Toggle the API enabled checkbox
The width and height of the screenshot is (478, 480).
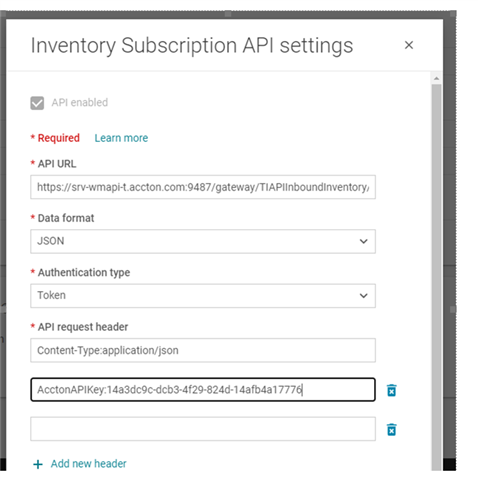coord(37,103)
